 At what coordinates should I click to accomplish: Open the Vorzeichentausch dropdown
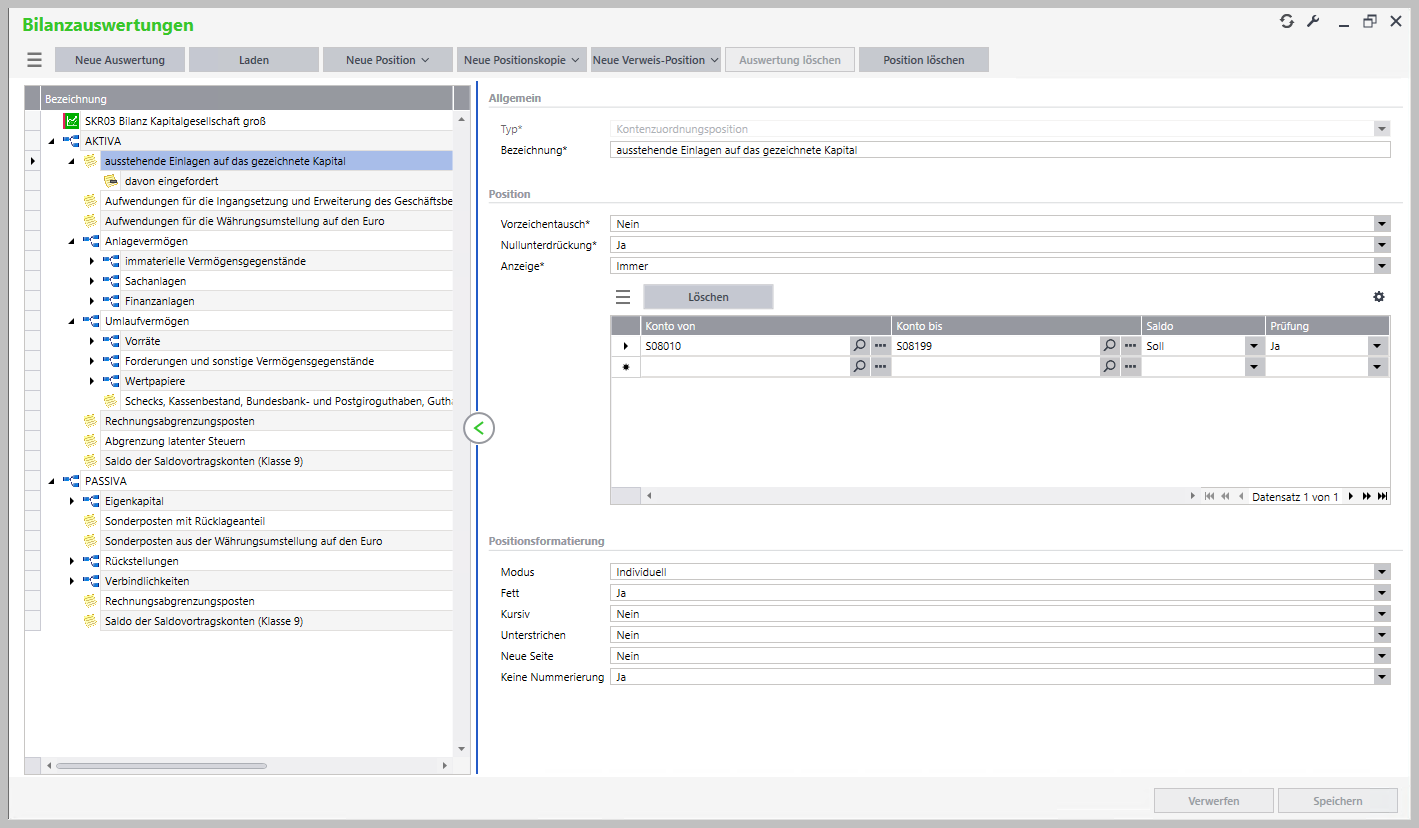1382,225
